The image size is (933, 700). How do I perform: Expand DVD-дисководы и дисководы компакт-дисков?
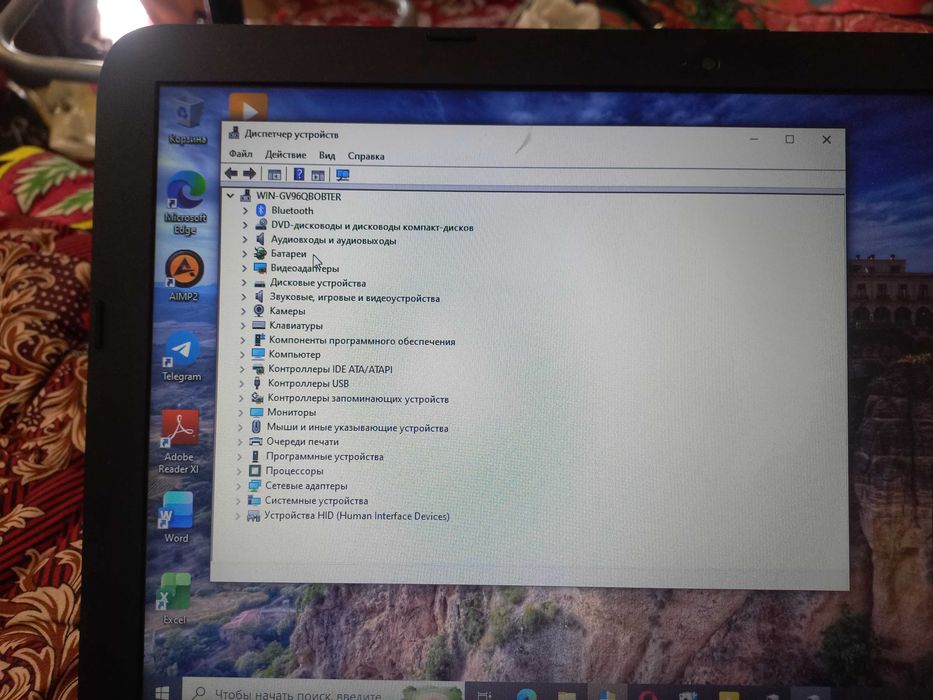(x=245, y=225)
